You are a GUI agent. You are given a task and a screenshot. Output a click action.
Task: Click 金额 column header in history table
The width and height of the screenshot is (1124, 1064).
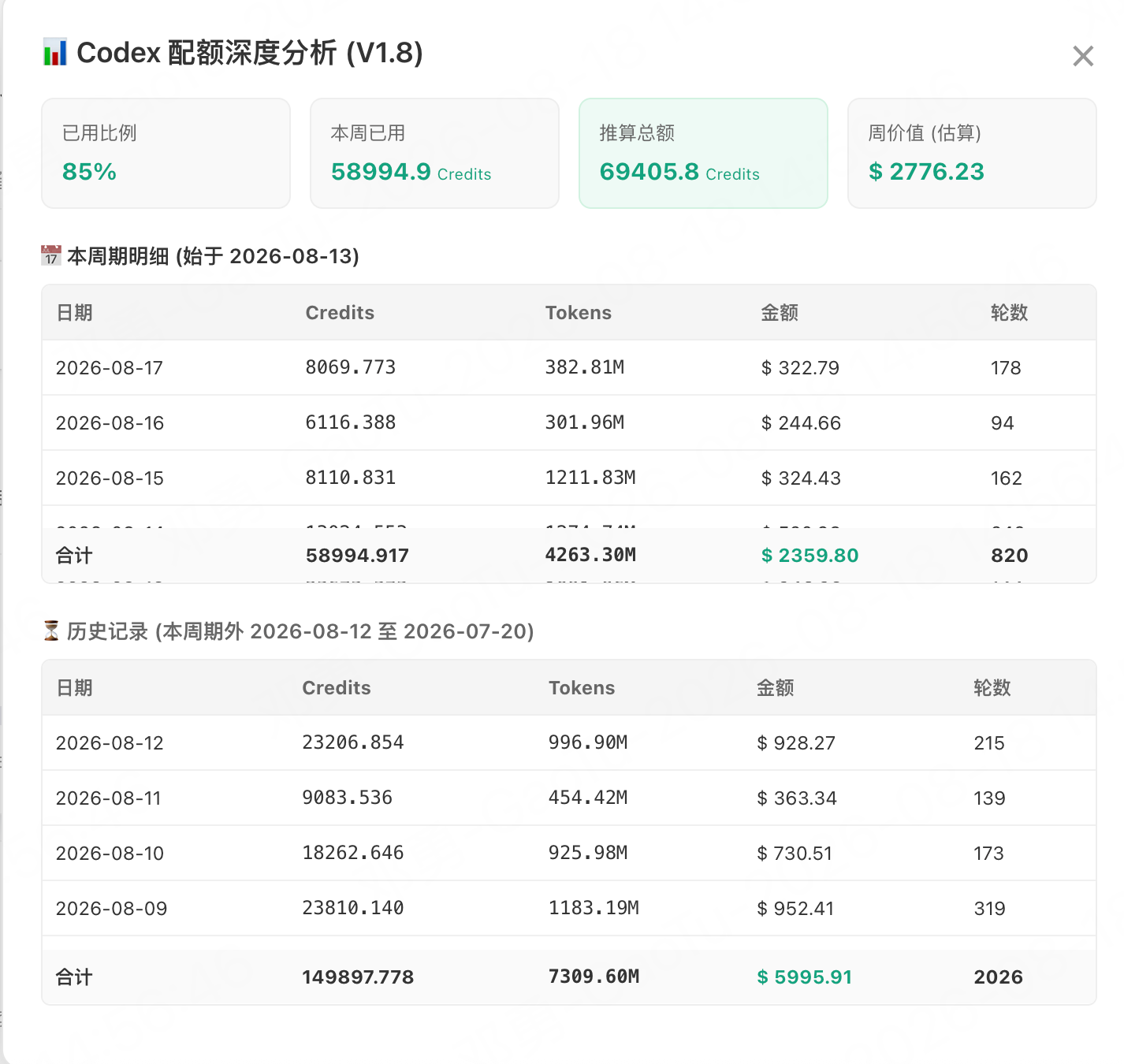click(776, 688)
